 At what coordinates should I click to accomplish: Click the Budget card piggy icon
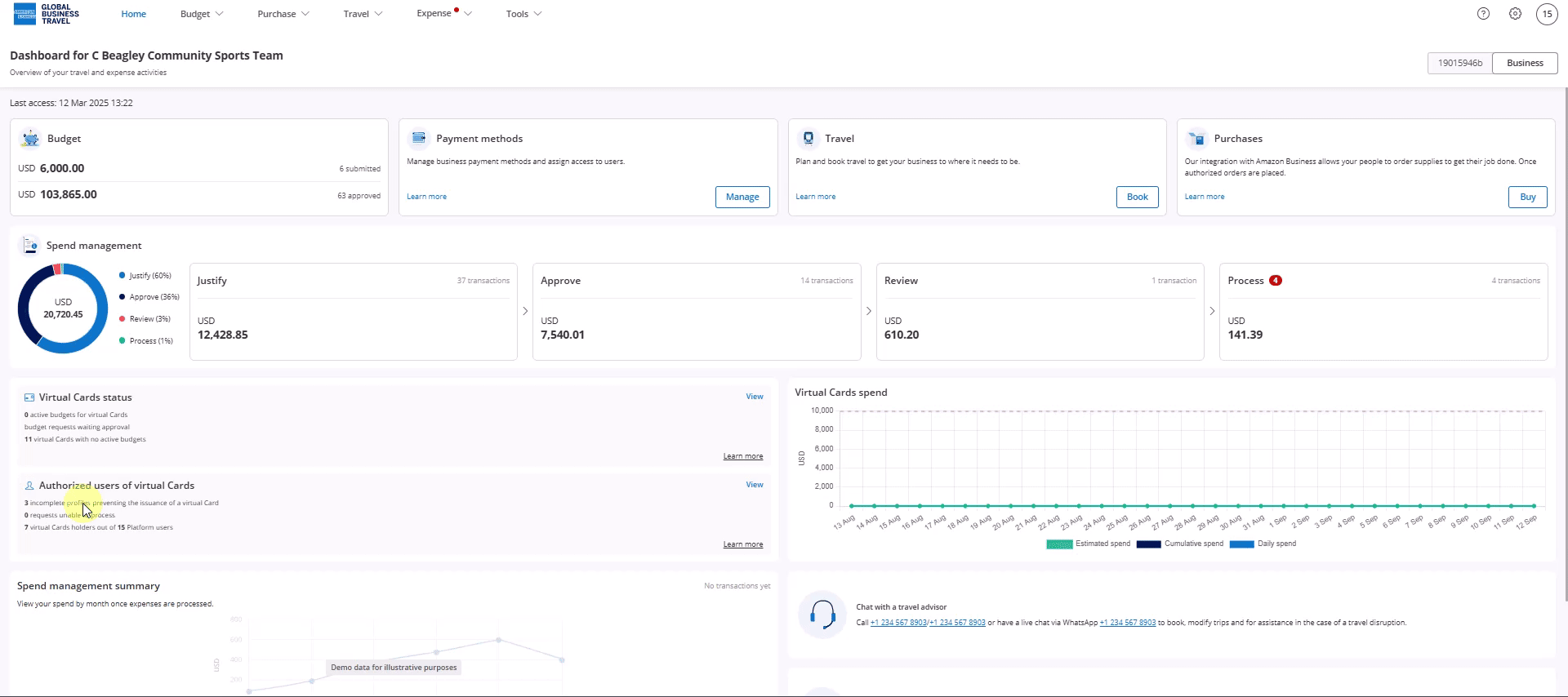tap(30, 138)
